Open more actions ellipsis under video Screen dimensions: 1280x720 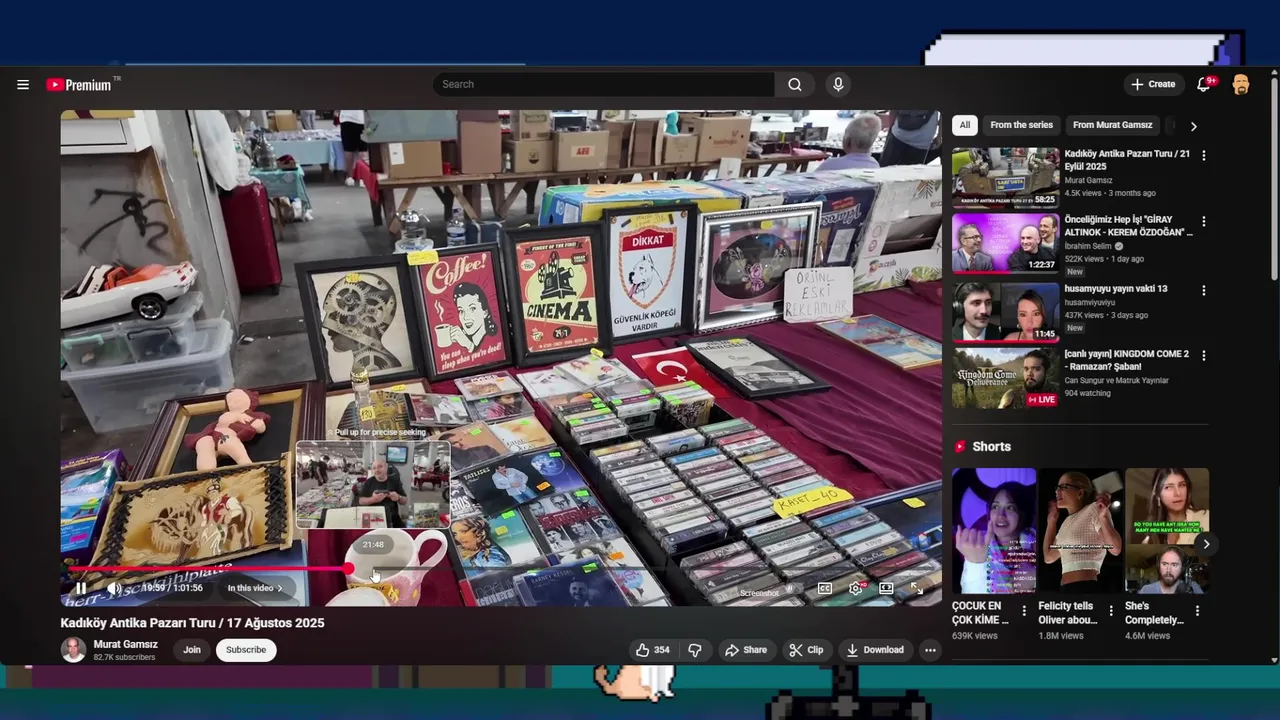click(930, 650)
